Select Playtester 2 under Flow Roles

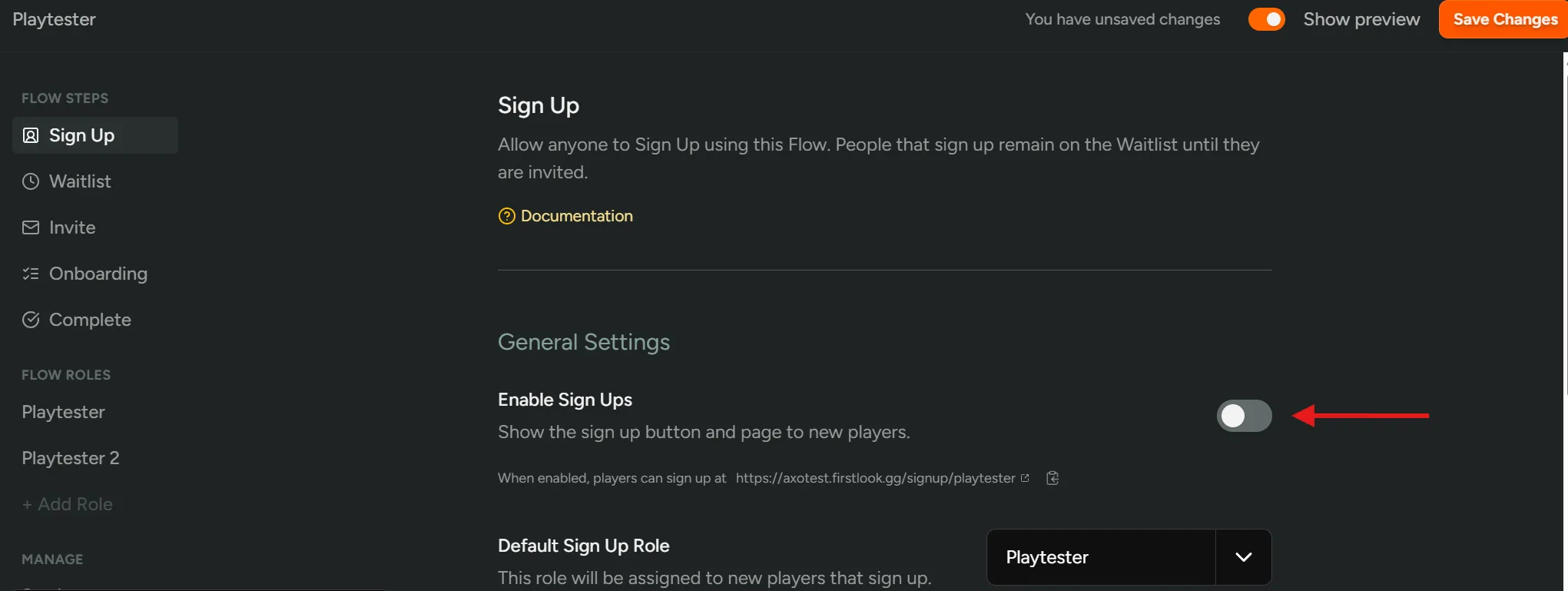(71, 457)
